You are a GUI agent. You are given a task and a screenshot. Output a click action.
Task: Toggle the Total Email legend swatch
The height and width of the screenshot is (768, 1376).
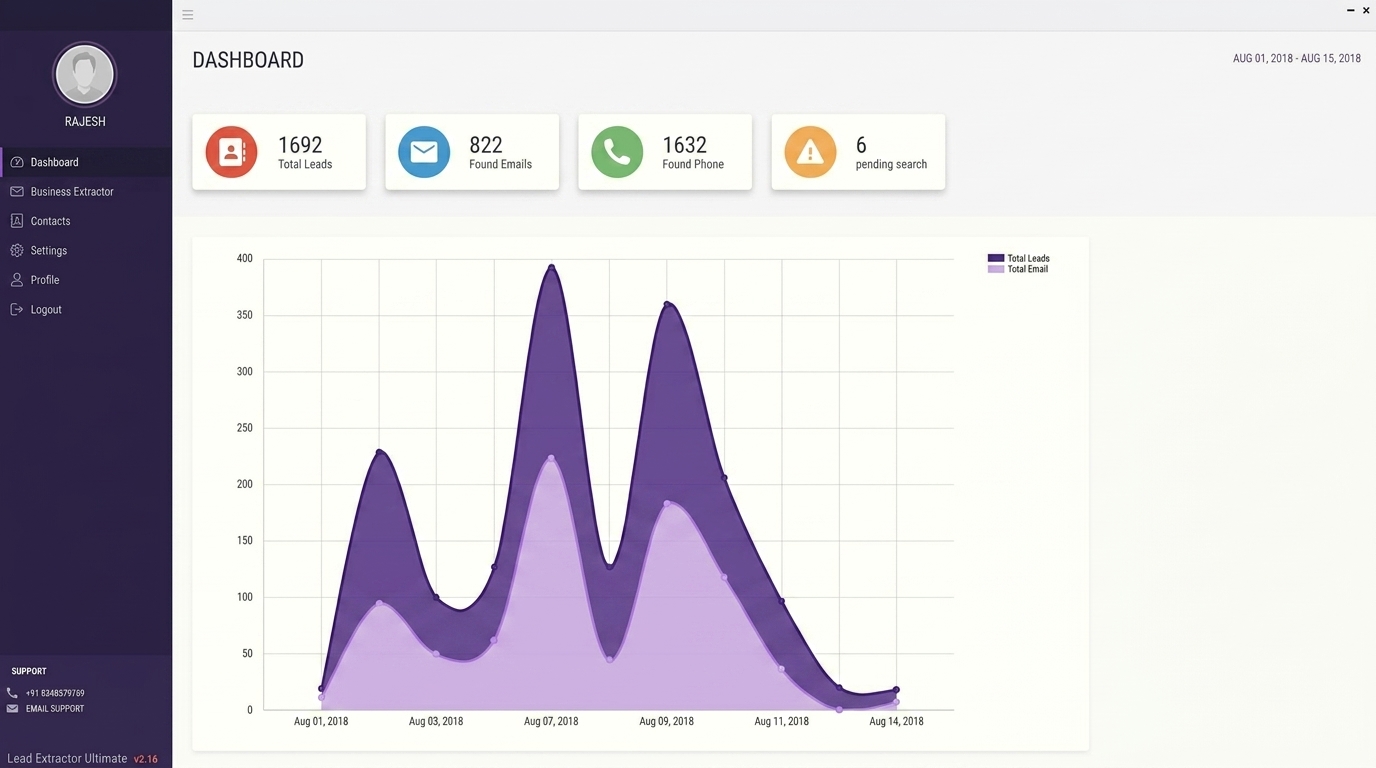pyautogui.click(x=995, y=269)
